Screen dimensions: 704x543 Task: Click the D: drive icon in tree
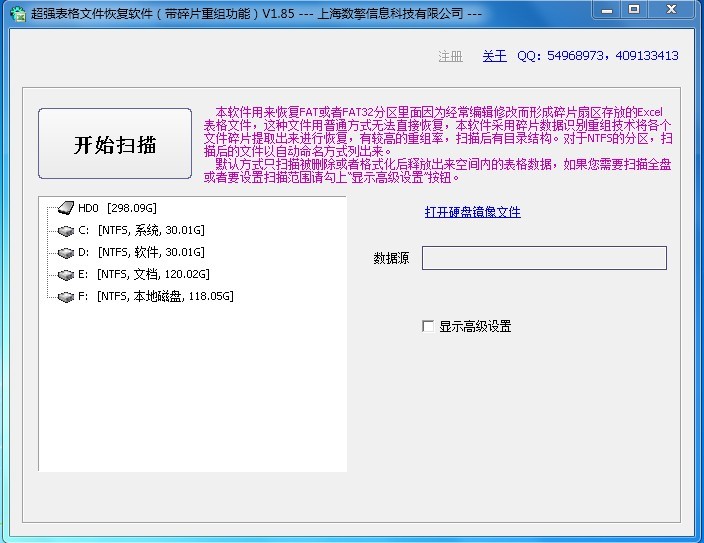pyautogui.click(x=66, y=252)
